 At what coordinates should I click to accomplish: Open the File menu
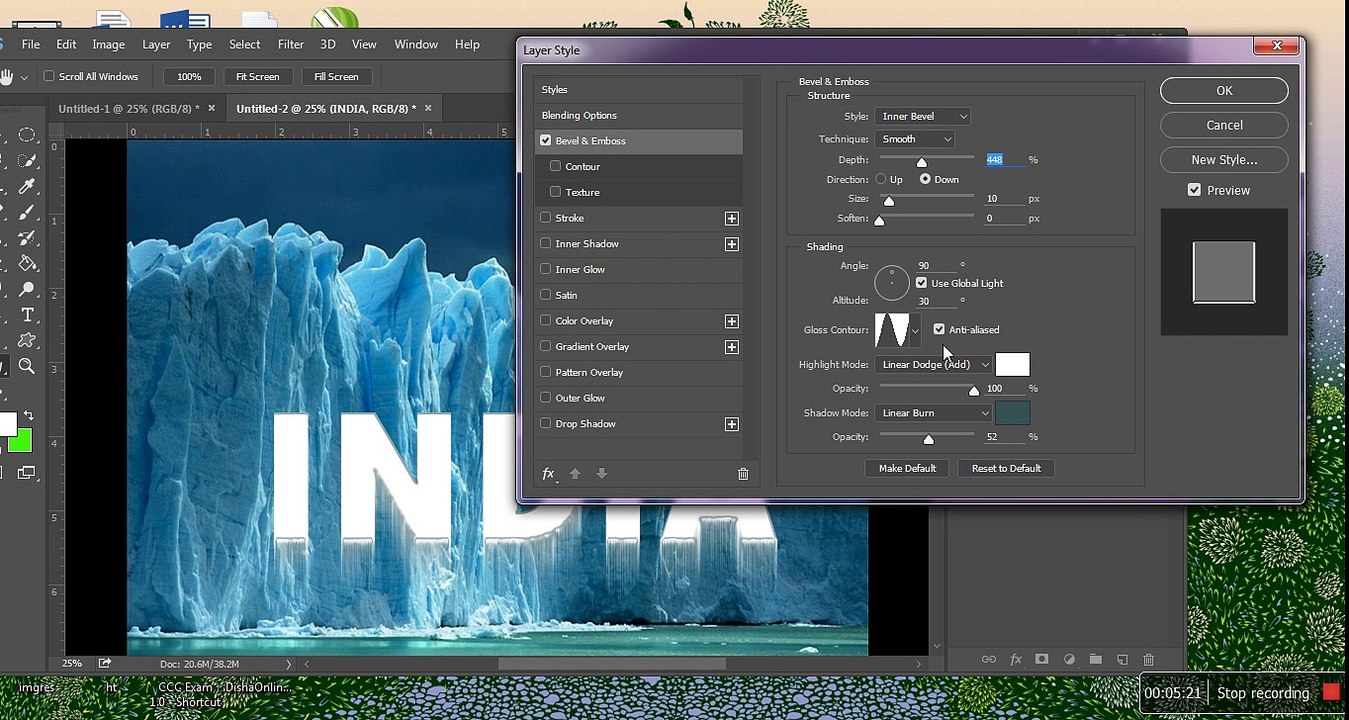pyautogui.click(x=31, y=44)
